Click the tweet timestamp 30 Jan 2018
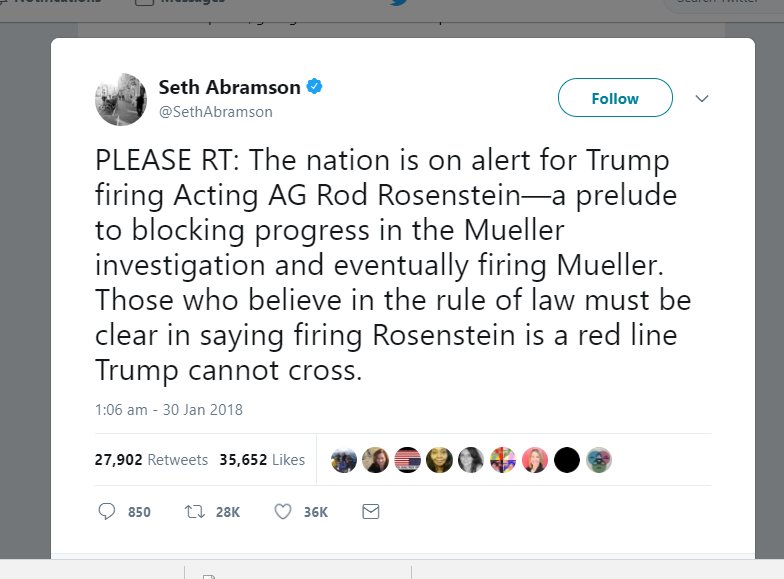The height and width of the screenshot is (579, 784). pyautogui.click(x=169, y=409)
